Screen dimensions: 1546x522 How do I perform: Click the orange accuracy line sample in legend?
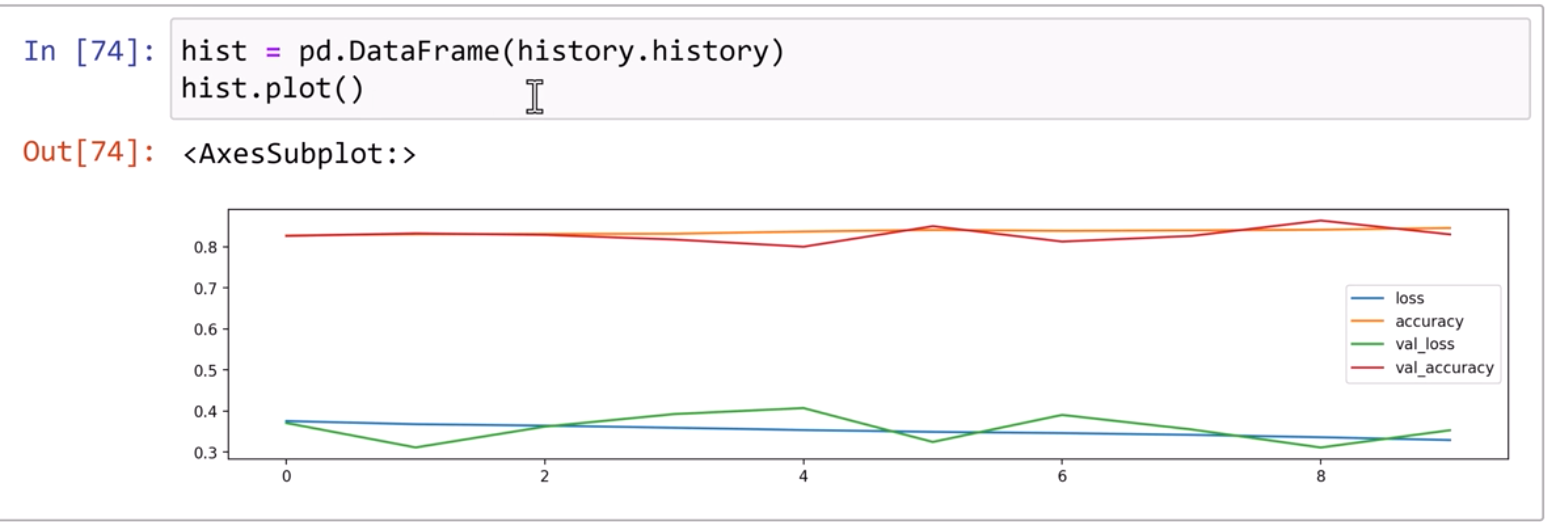click(x=1367, y=321)
